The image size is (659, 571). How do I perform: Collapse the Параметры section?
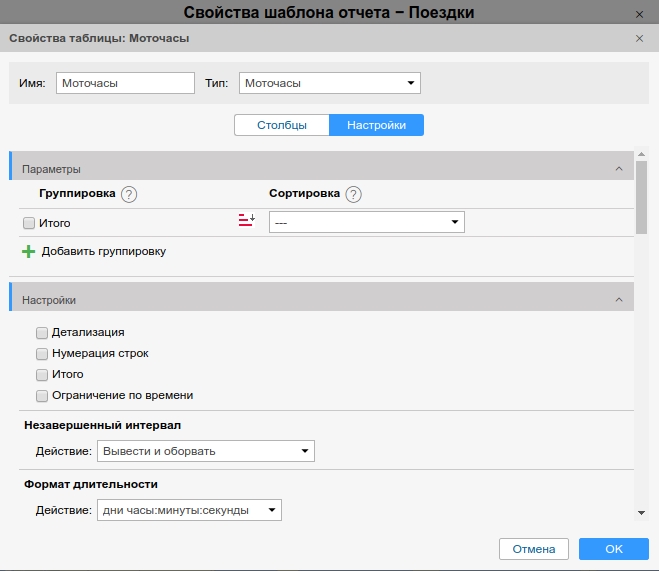619,169
